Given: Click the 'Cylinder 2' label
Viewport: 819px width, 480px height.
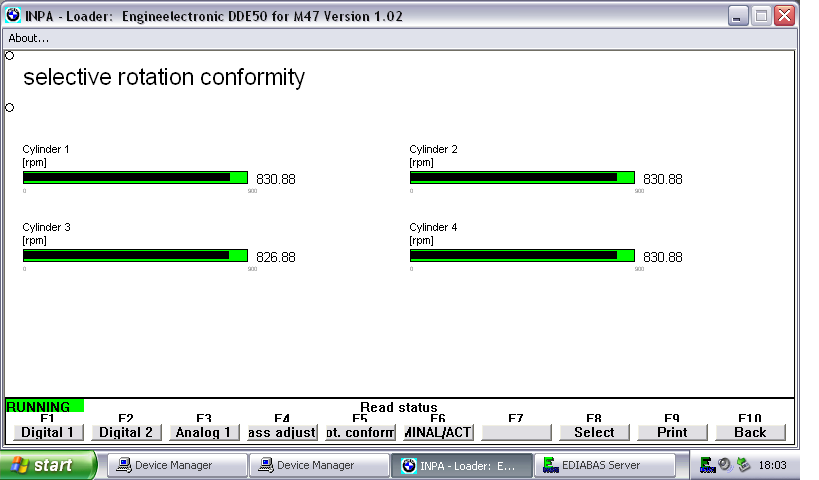Looking at the screenshot, I should (x=433, y=149).
